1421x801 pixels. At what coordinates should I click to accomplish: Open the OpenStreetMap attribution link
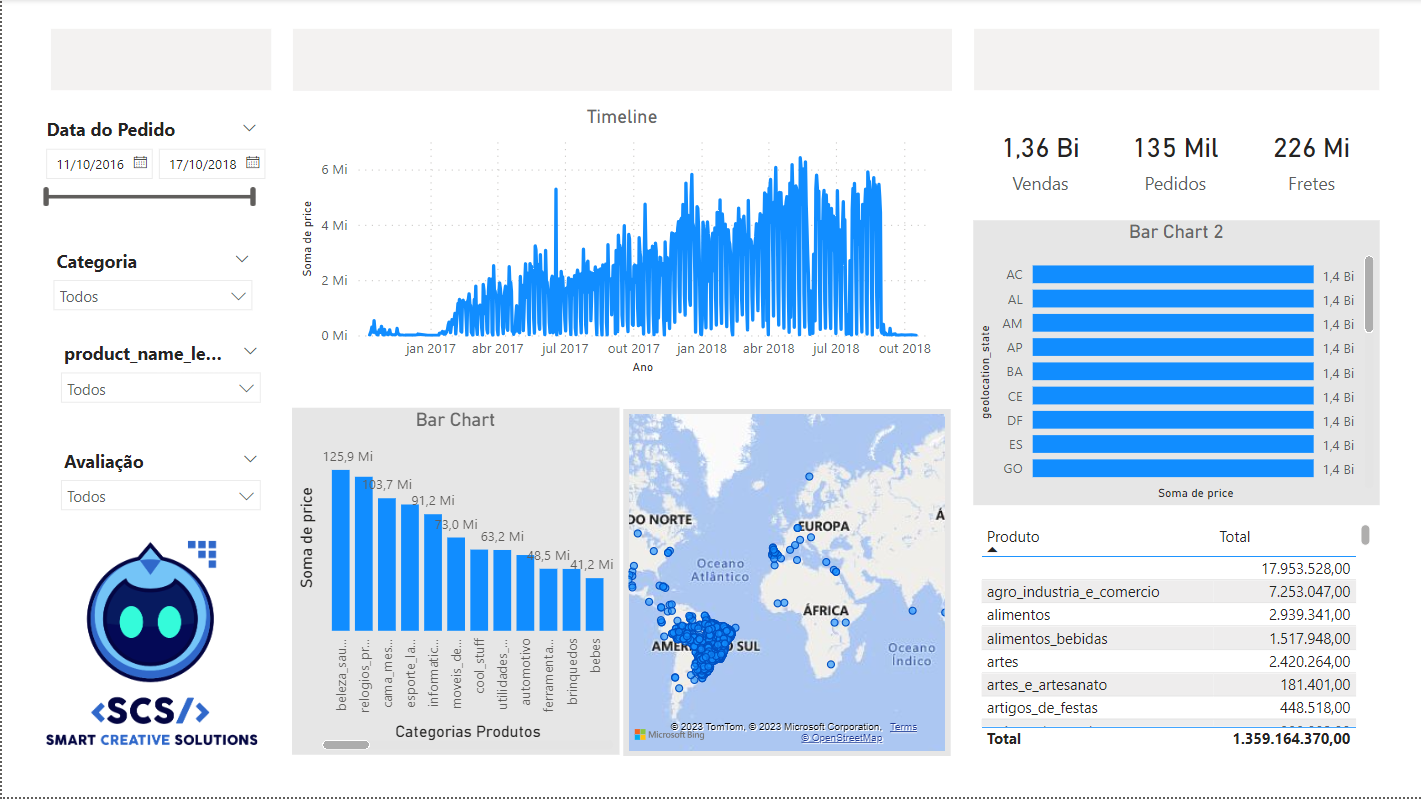[841, 738]
